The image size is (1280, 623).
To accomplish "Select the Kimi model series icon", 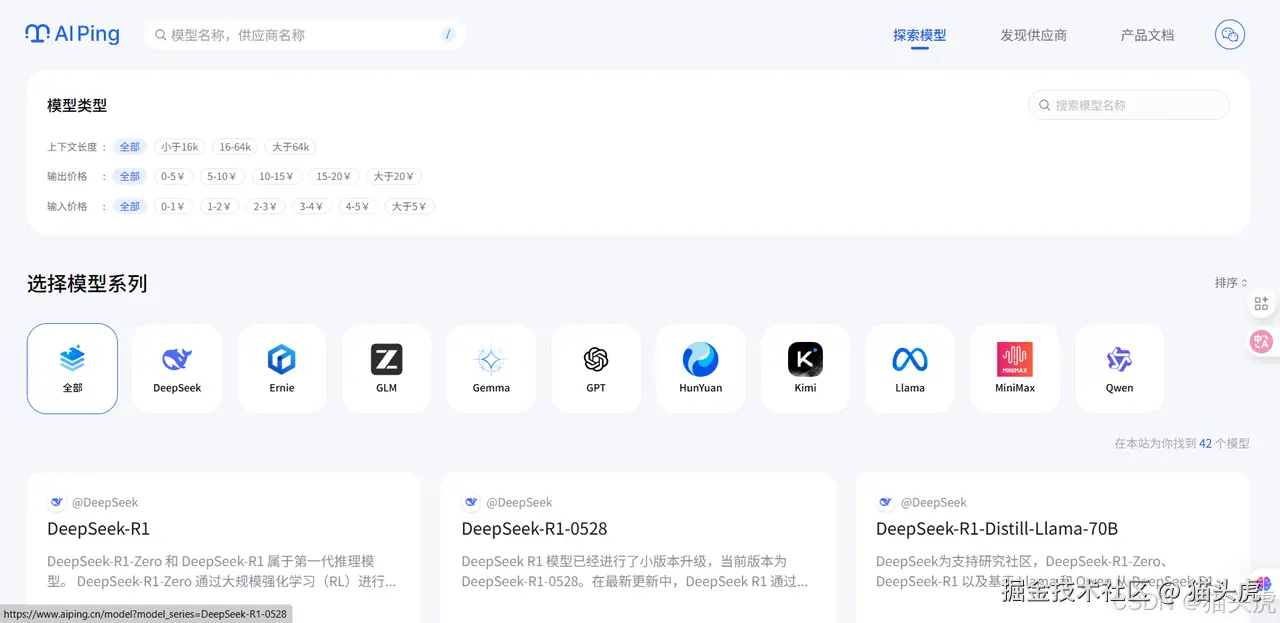I will click(805, 367).
